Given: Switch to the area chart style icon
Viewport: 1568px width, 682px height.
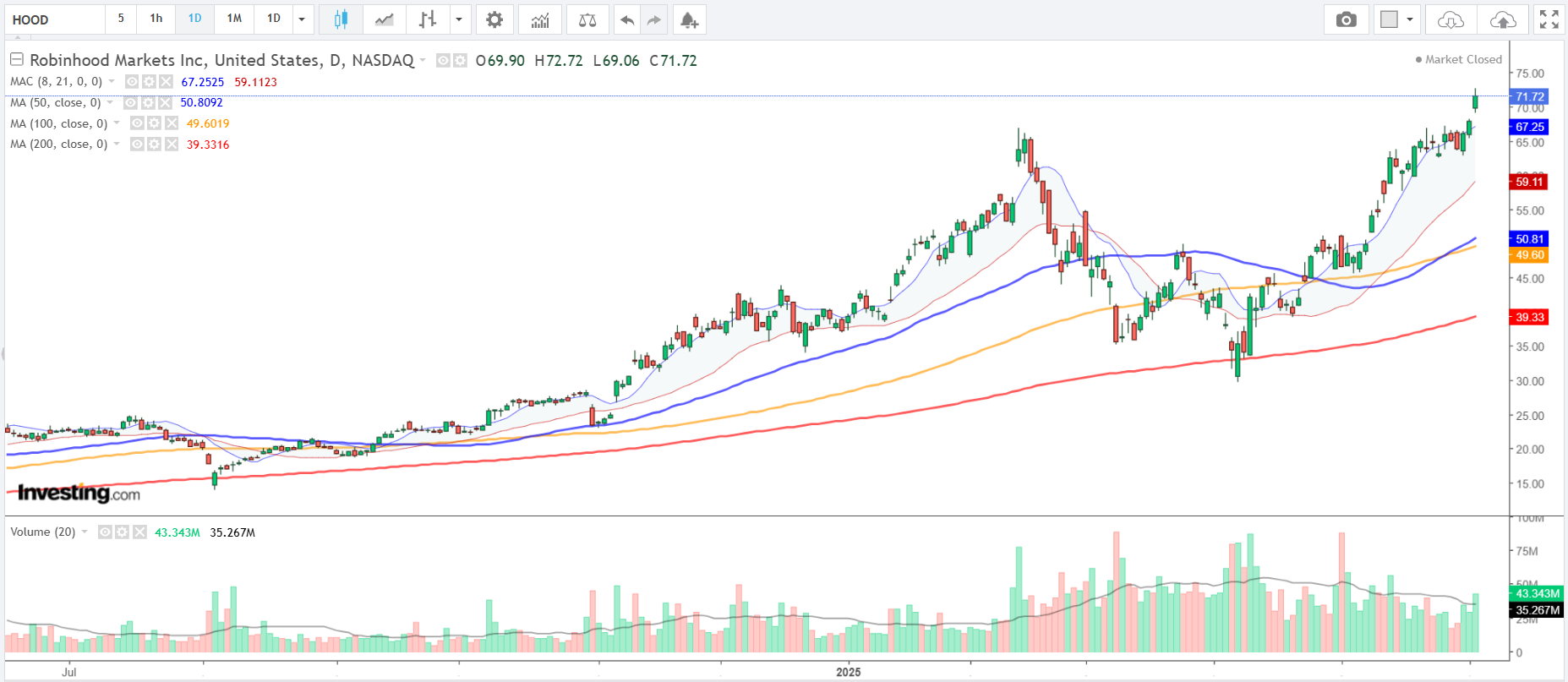Looking at the screenshot, I should (385, 19).
